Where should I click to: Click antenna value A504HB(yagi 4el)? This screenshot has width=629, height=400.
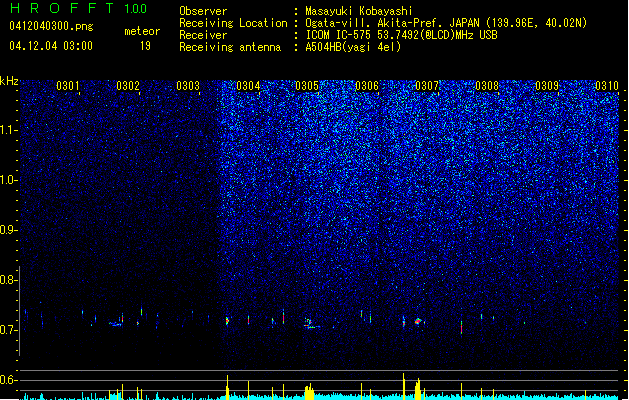click(x=353, y=47)
